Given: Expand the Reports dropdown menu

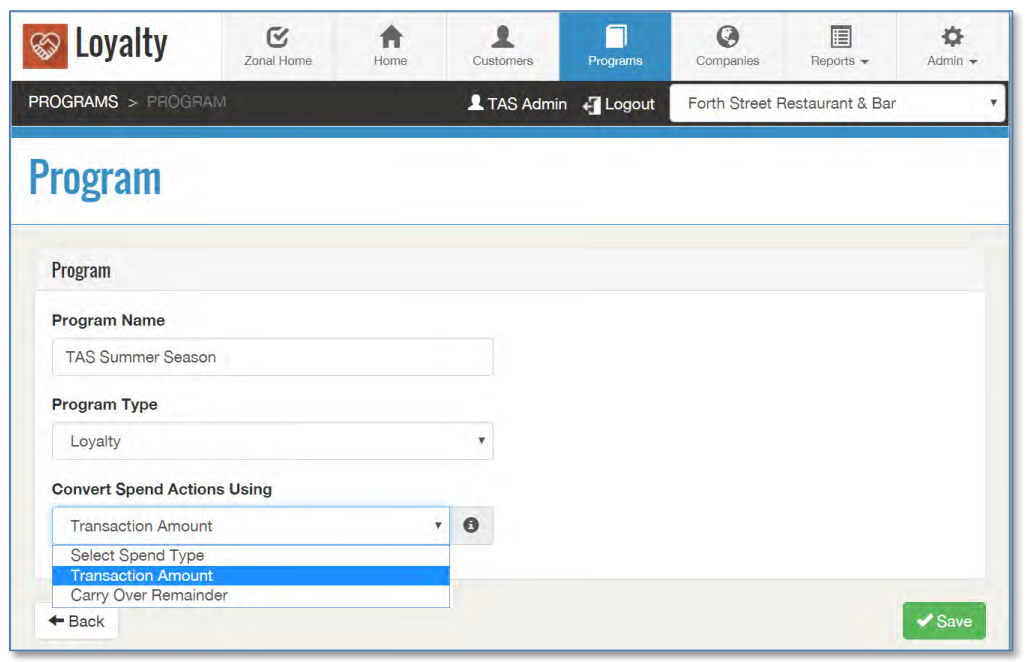Looking at the screenshot, I should click(x=840, y=47).
